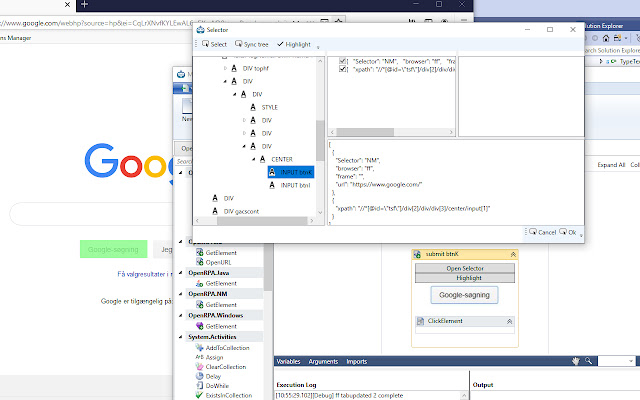Click the selector list horizontal scrollbar thumb

point(365,132)
